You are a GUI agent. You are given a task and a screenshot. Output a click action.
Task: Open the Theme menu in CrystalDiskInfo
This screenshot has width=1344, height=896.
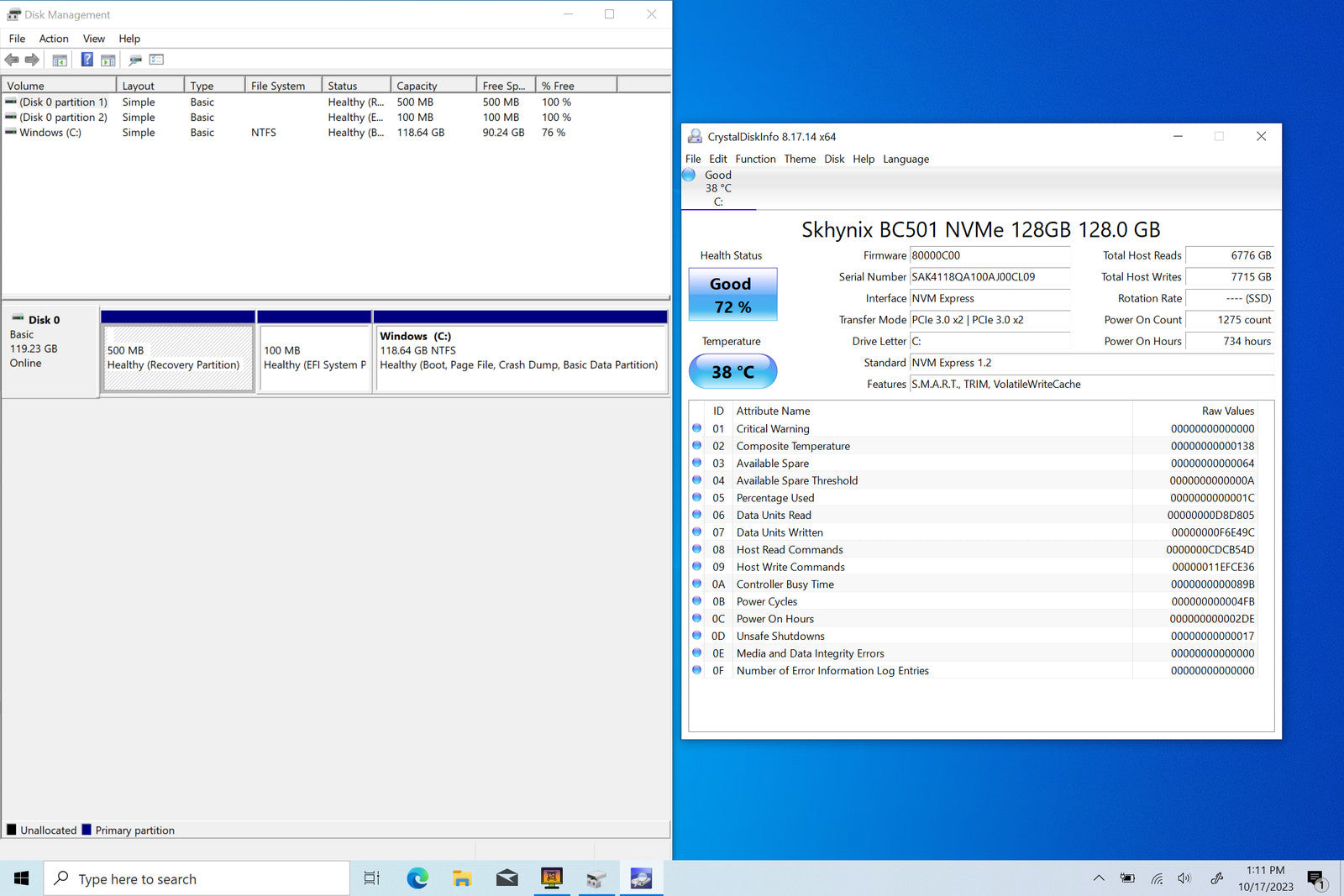800,159
